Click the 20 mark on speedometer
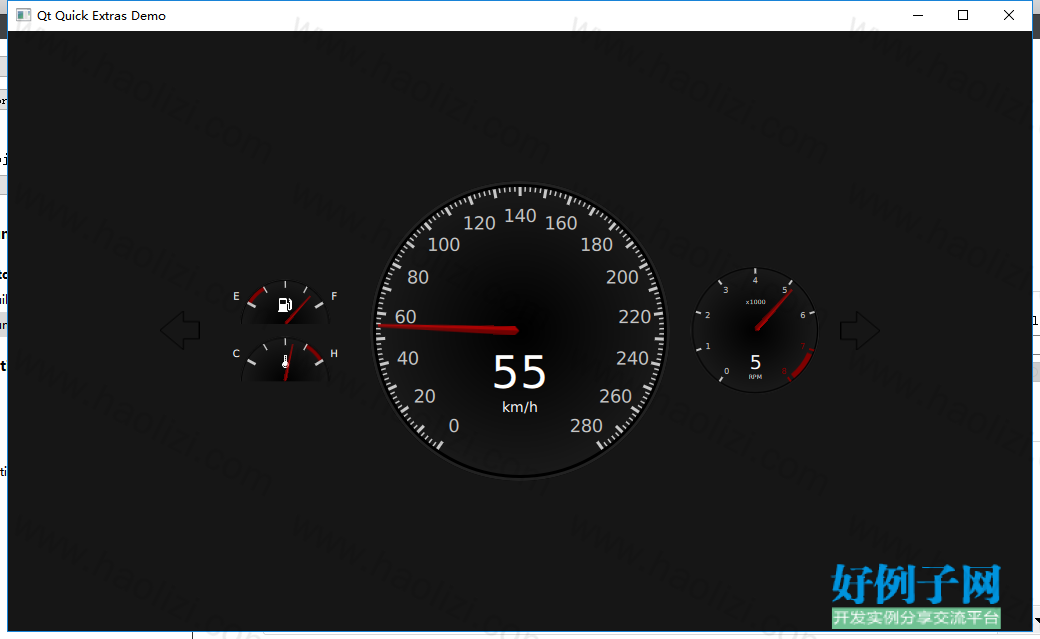The image size is (1040, 639). (x=424, y=396)
